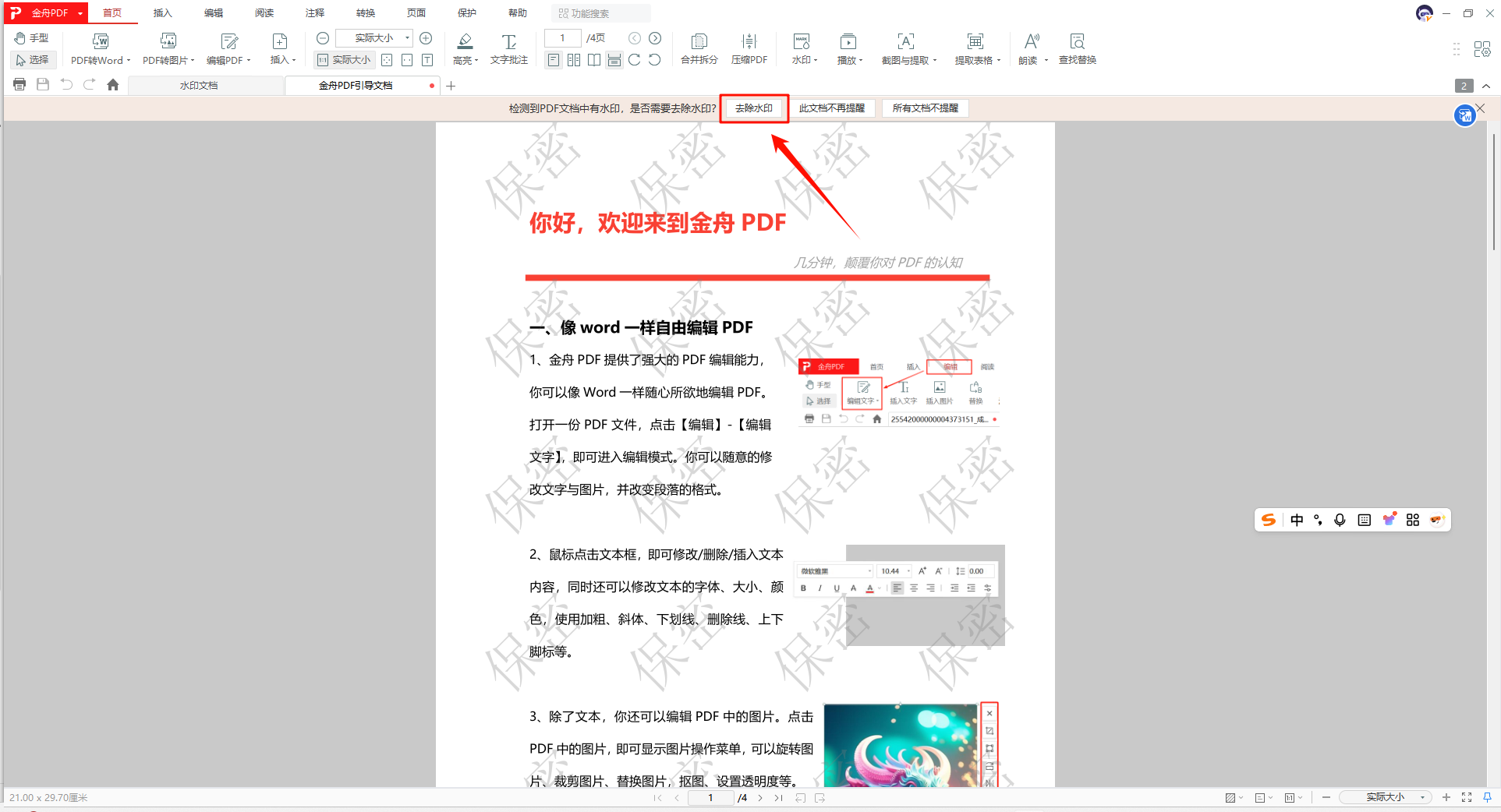Jump to first page in status bar
This screenshot has height=812, width=1501.
657,798
